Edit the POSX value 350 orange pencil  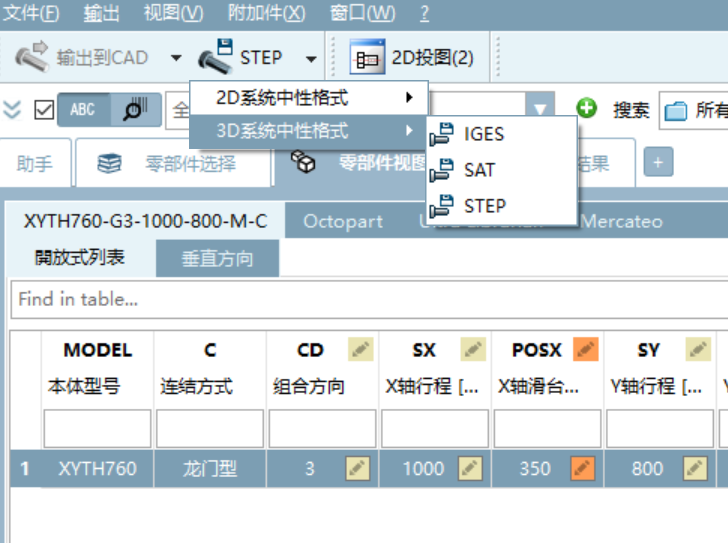(583, 468)
